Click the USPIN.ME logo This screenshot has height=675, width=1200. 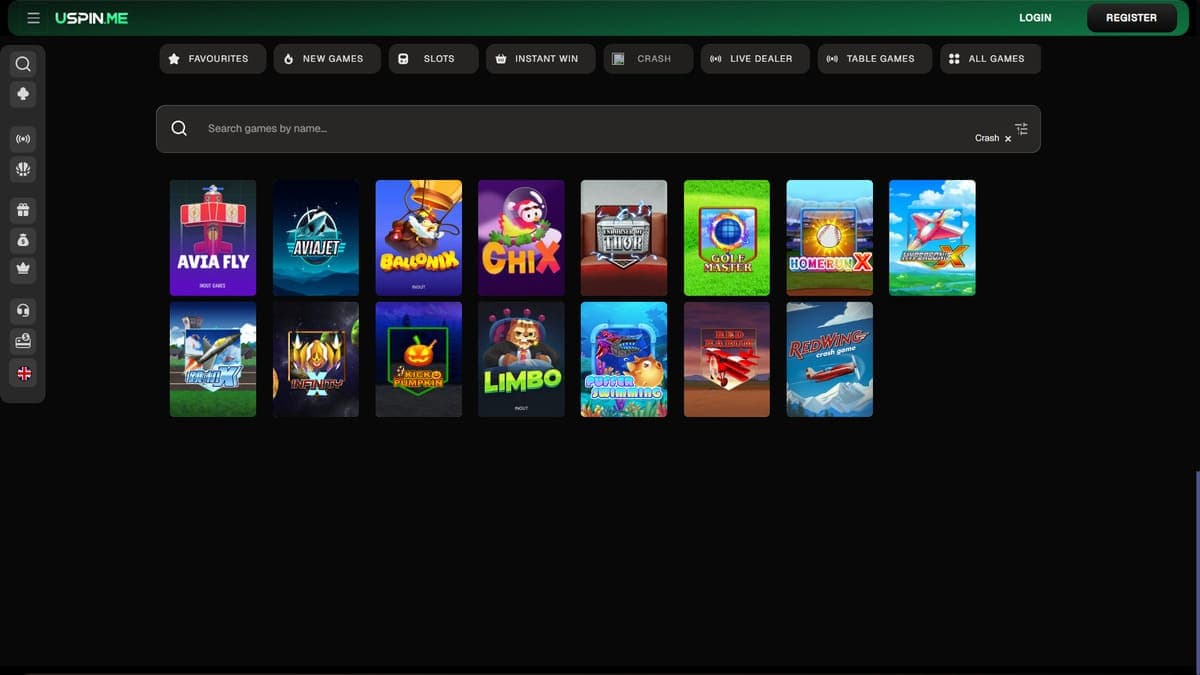[x=91, y=18]
